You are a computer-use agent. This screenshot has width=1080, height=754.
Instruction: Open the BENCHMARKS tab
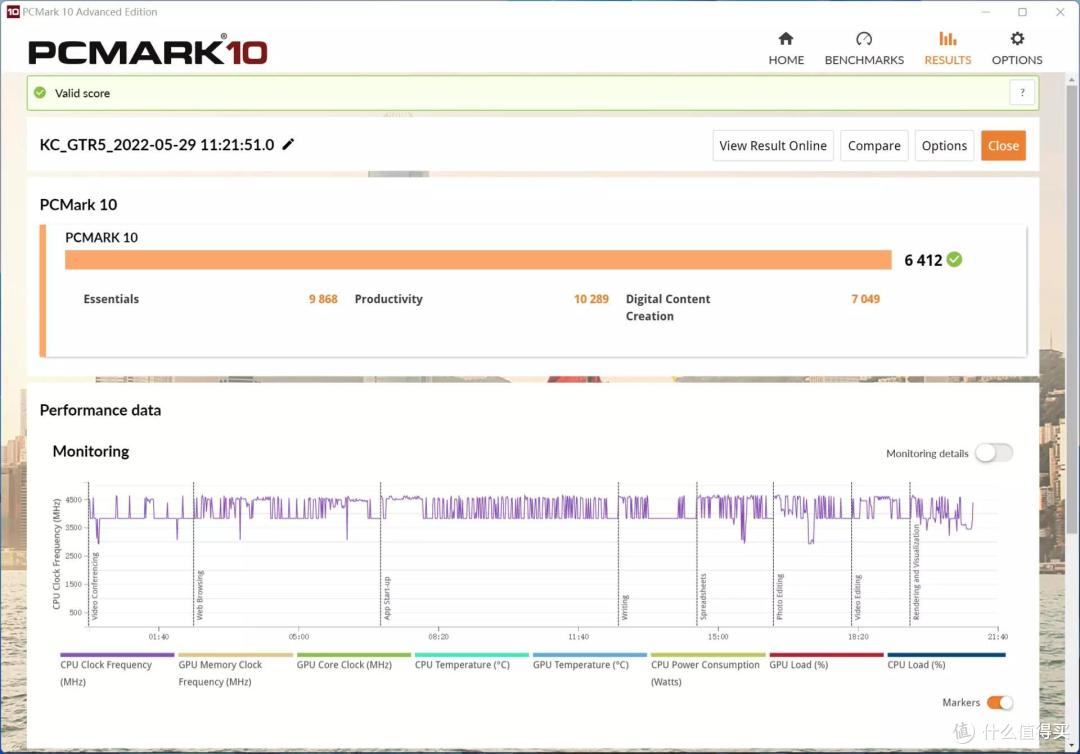864,49
